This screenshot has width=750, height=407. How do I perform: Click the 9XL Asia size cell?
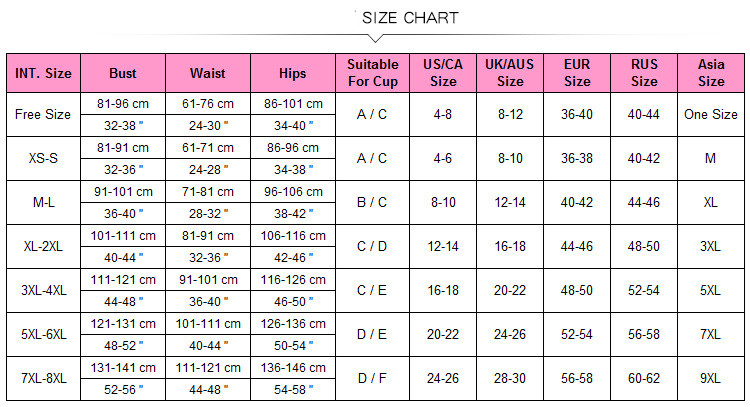pos(711,378)
